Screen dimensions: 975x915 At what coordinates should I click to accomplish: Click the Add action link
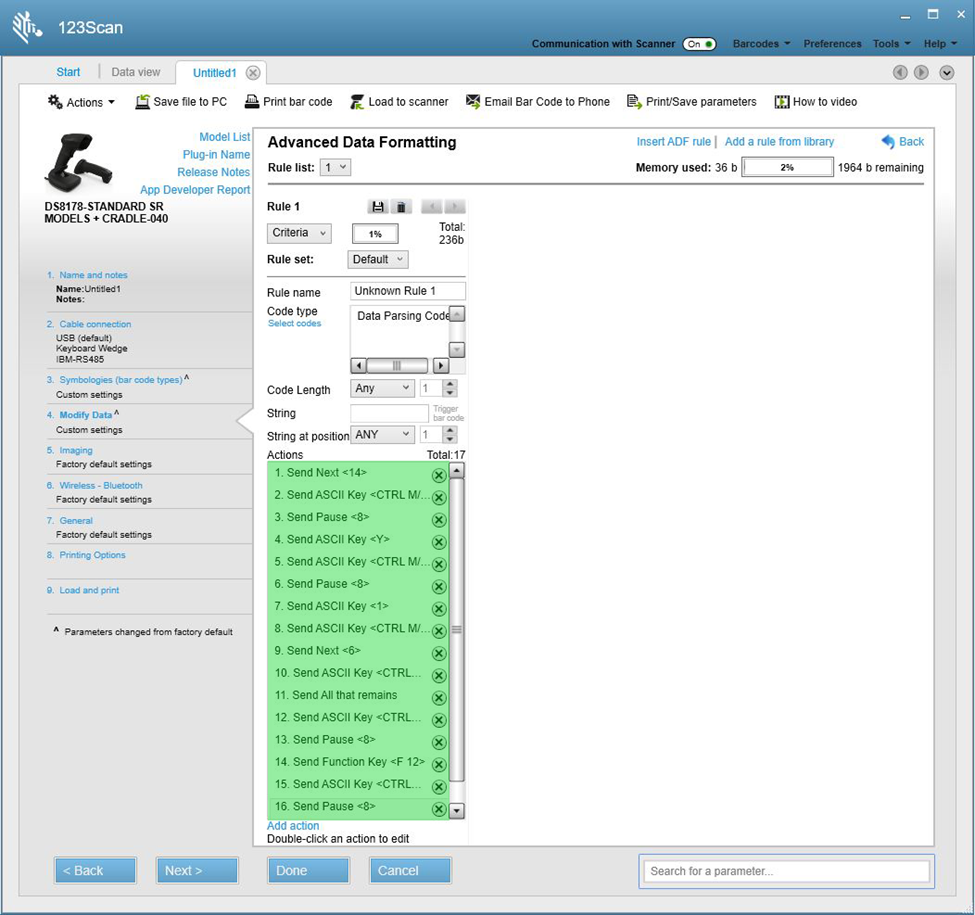[293, 824]
